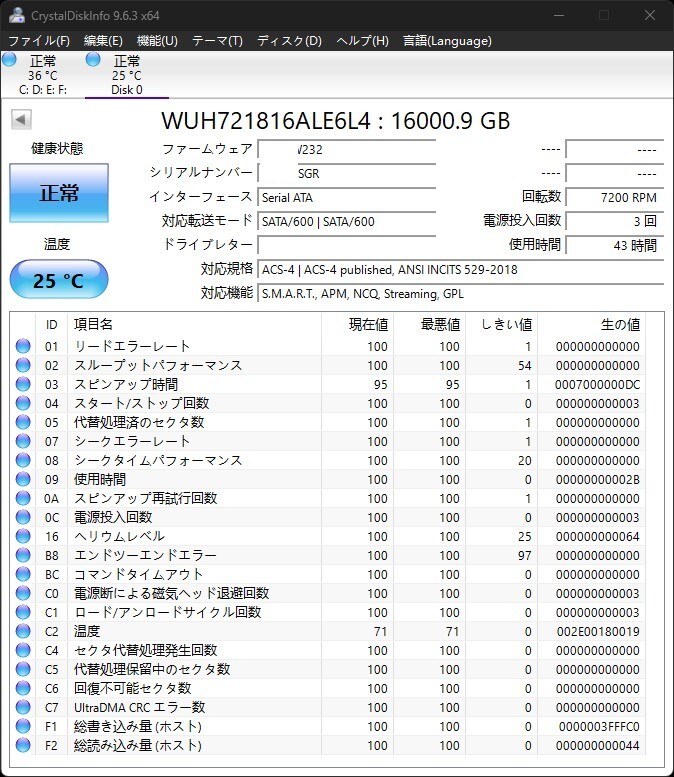674x777 pixels.
Task: Click the previous disk arrow button
Action: click(x=21, y=119)
